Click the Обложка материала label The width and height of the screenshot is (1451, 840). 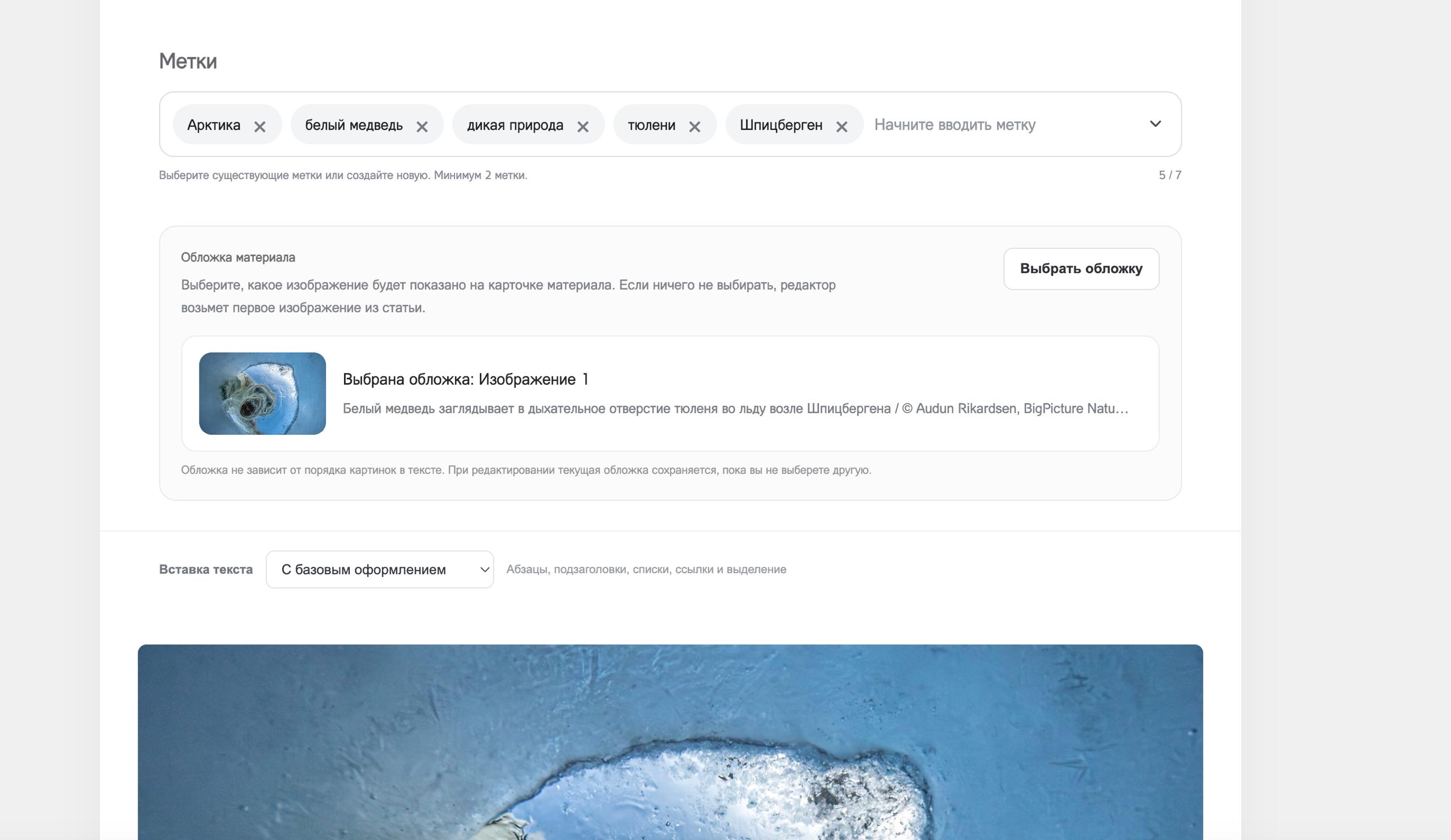[x=238, y=257]
